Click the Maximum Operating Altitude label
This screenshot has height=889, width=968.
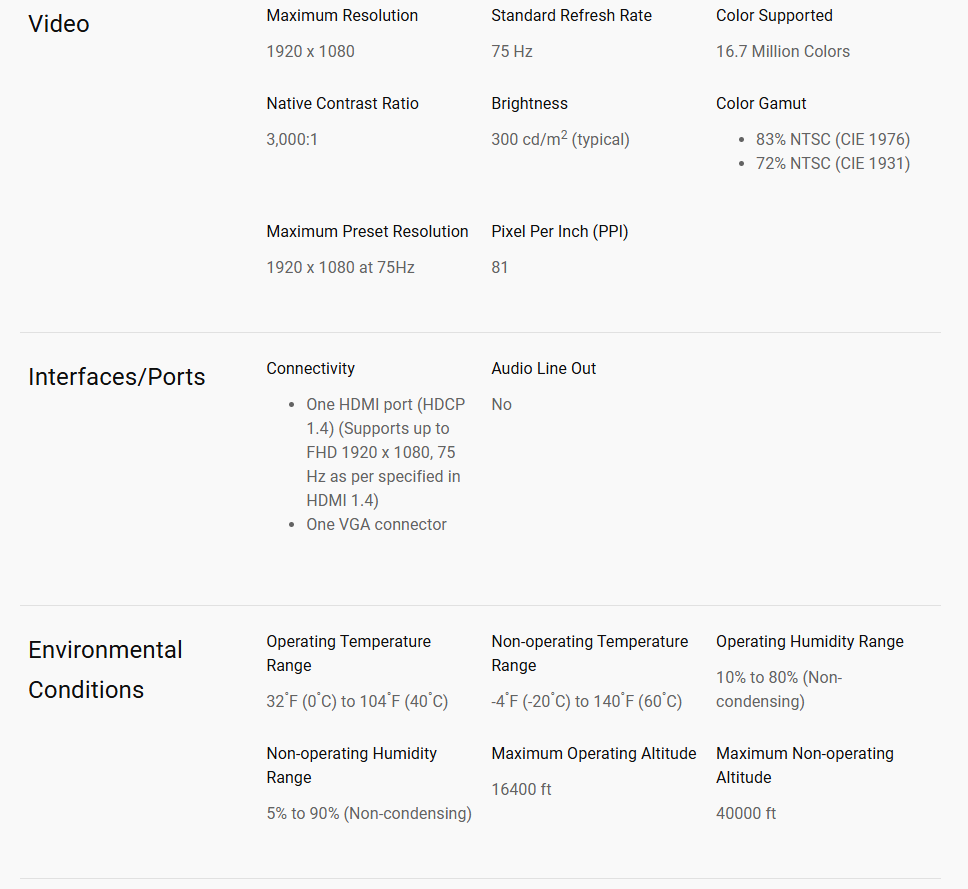coord(594,753)
